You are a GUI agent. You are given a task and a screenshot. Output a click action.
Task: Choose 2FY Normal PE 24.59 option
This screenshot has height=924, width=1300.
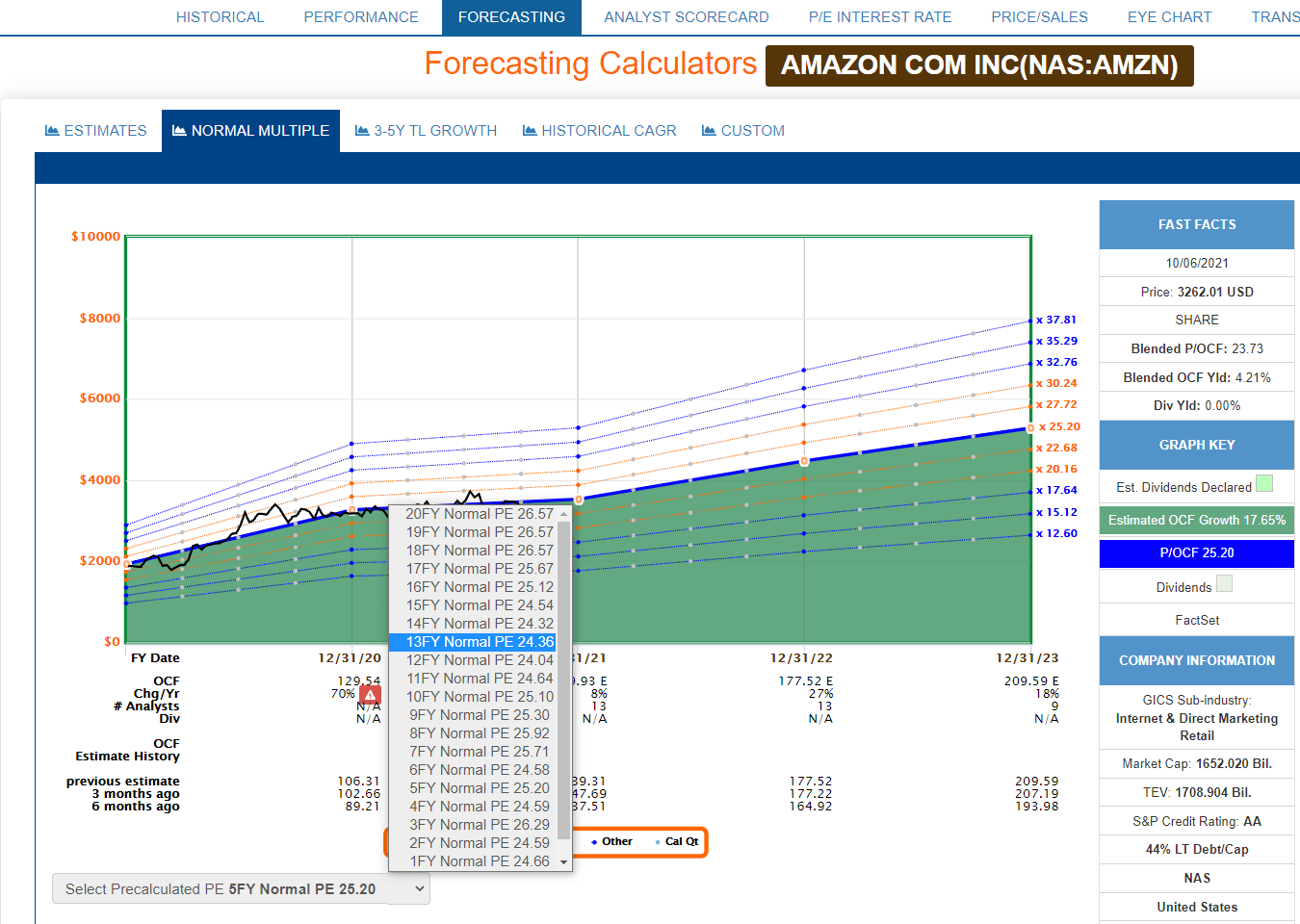coord(473,843)
